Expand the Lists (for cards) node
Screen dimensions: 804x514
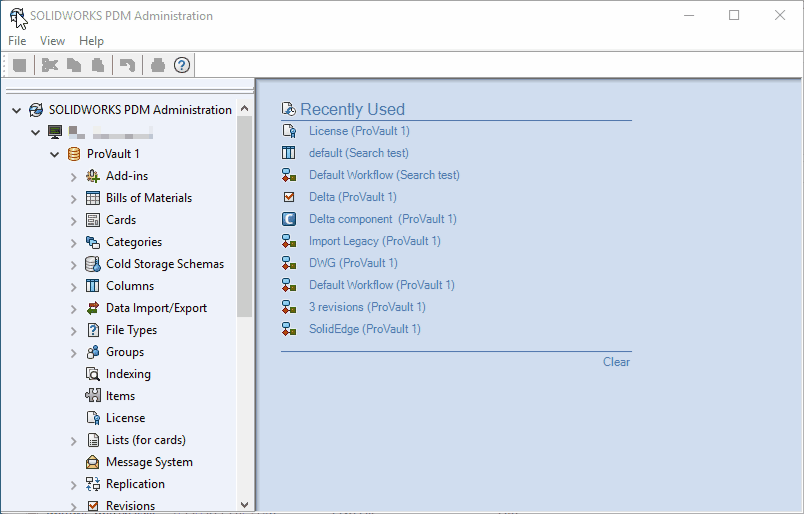coord(73,441)
